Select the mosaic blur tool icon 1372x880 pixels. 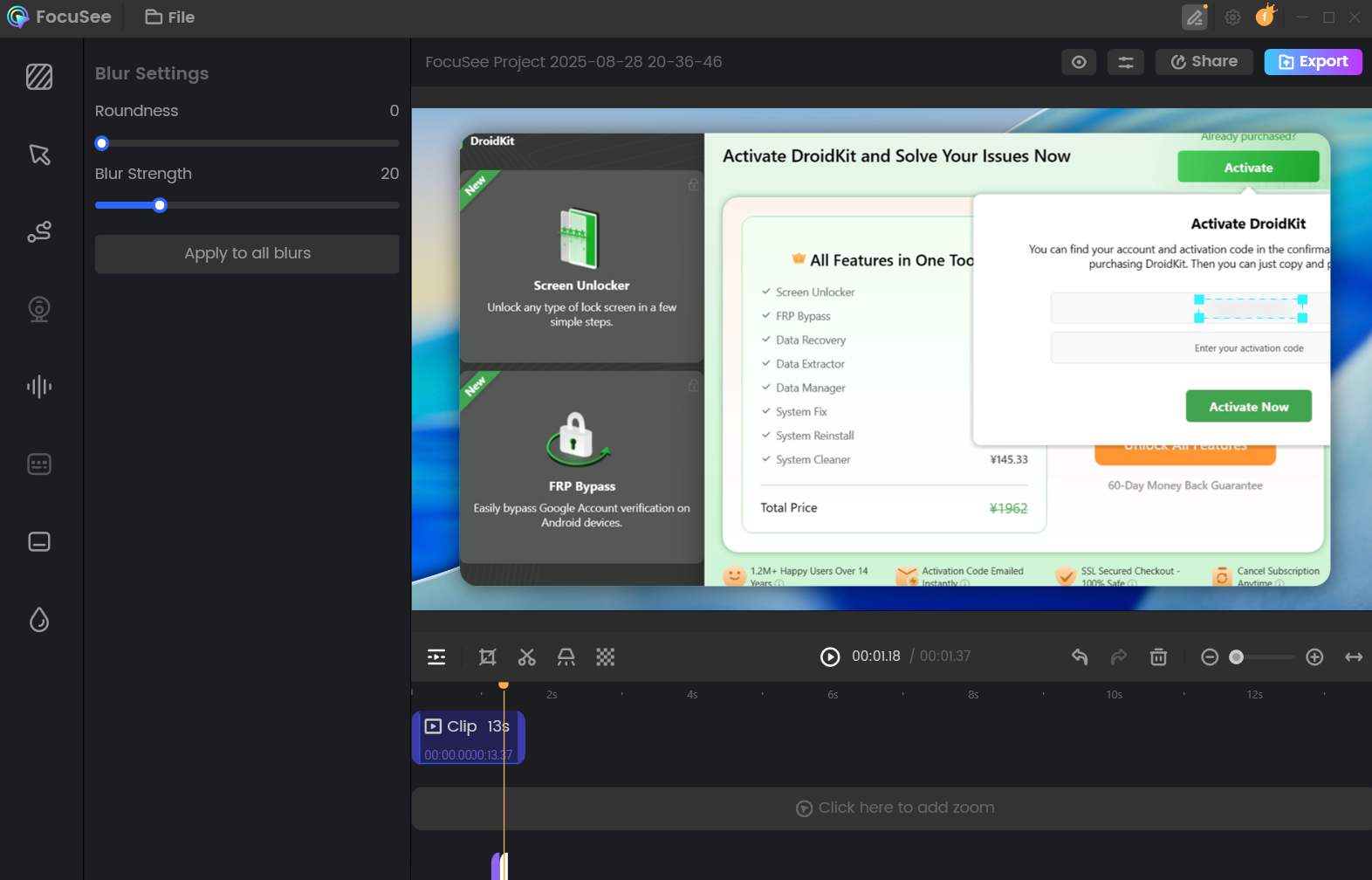606,657
